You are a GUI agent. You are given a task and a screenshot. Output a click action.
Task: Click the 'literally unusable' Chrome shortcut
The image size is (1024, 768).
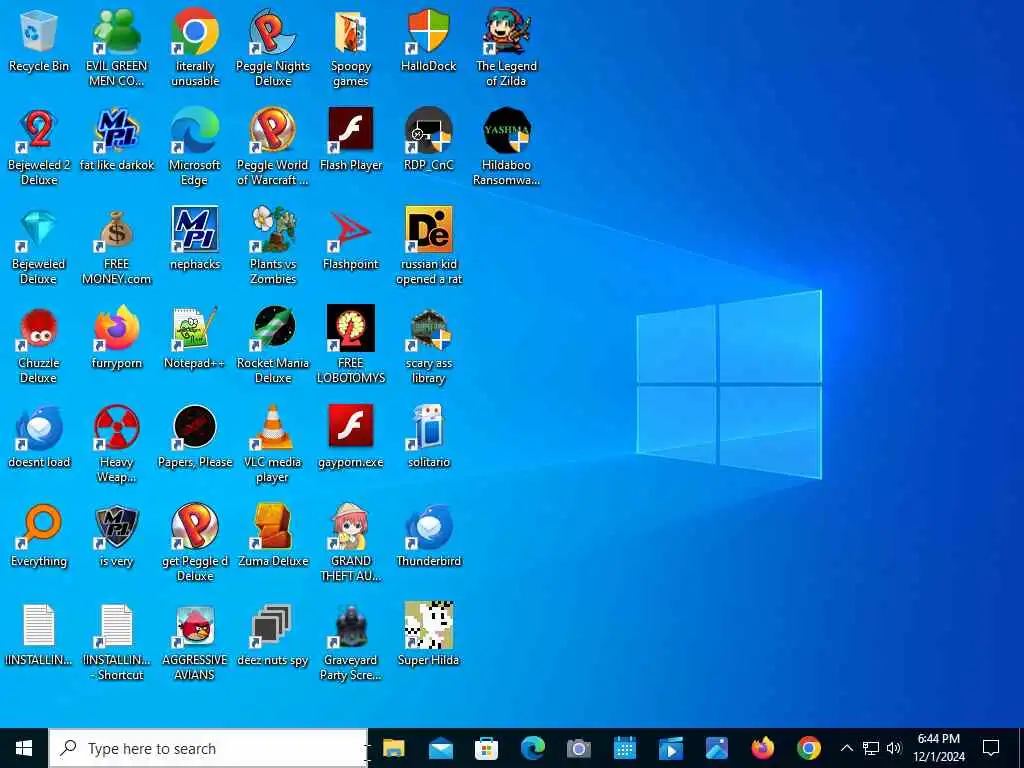tap(195, 31)
